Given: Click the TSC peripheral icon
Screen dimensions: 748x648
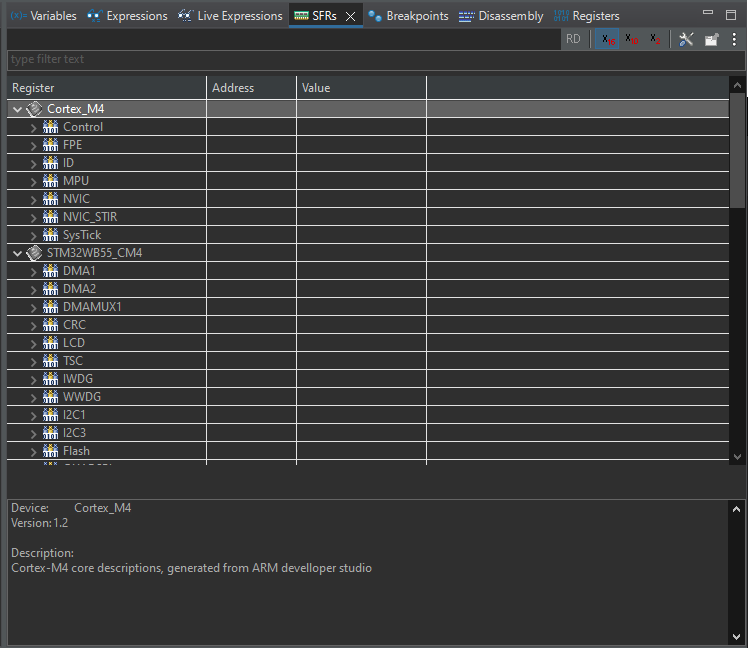Looking at the screenshot, I should pyautogui.click(x=51, y=361).
